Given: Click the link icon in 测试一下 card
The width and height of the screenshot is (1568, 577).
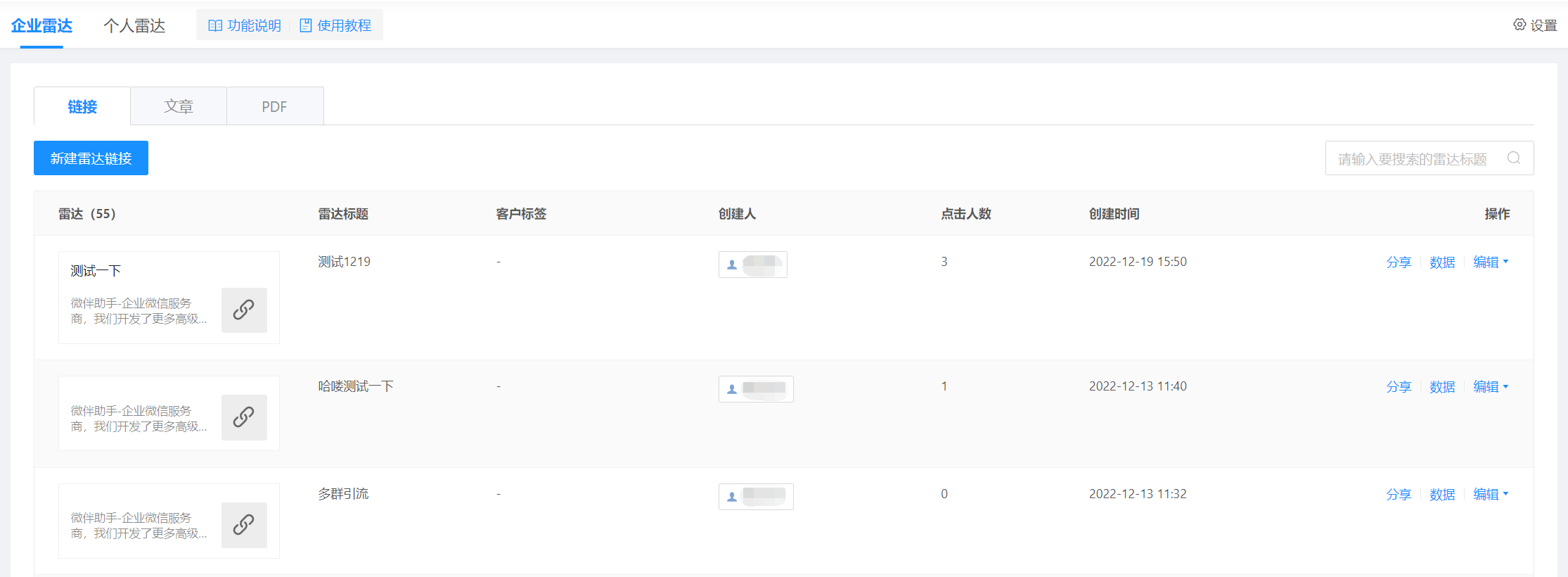Looking at the screenshot, I should coord(244,310).
